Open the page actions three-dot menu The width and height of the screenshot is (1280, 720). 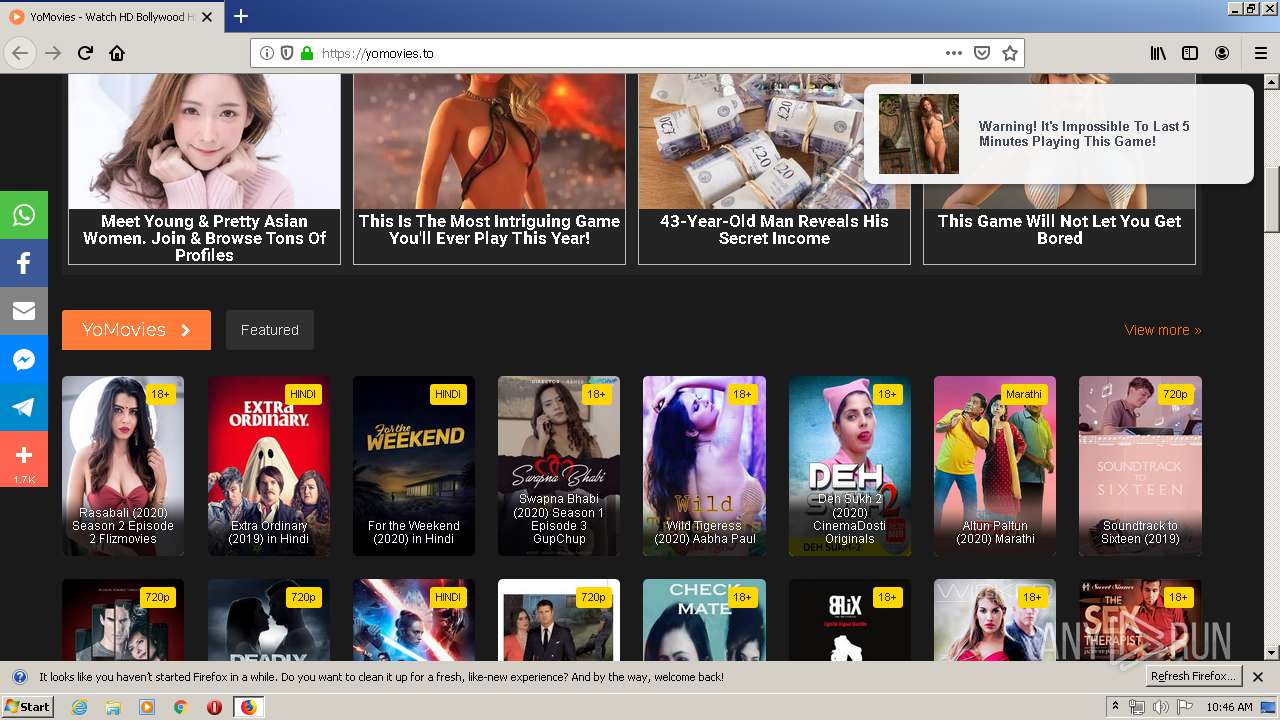click(954, 53)
